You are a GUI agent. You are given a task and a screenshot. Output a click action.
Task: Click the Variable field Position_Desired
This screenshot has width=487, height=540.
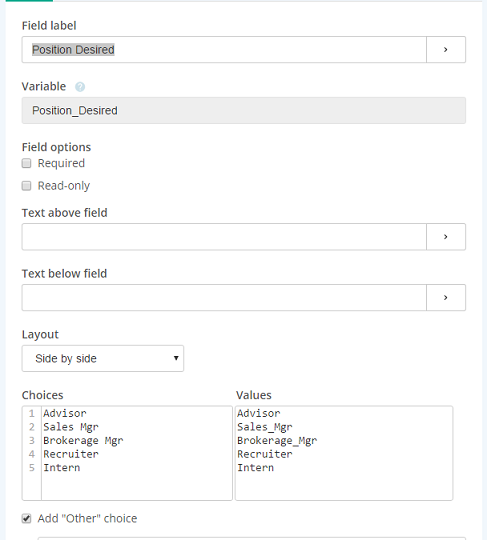(x=244, y=111)
